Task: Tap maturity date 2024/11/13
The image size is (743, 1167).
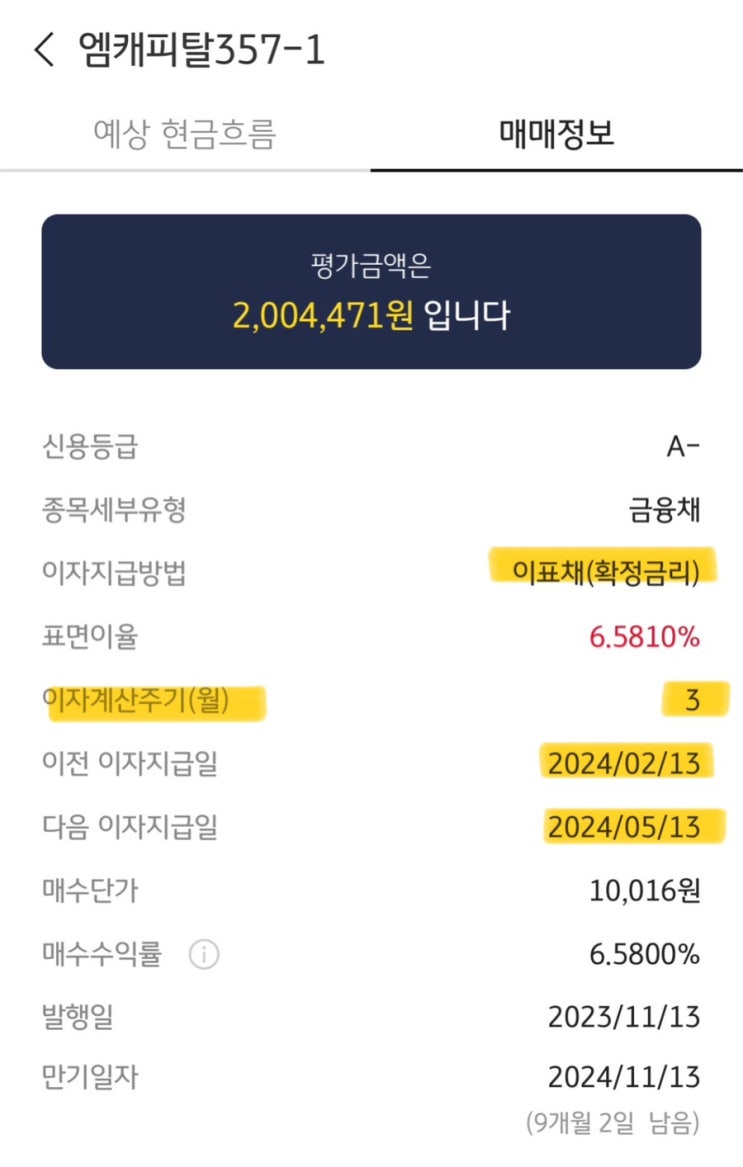Action: [624, 1077]
